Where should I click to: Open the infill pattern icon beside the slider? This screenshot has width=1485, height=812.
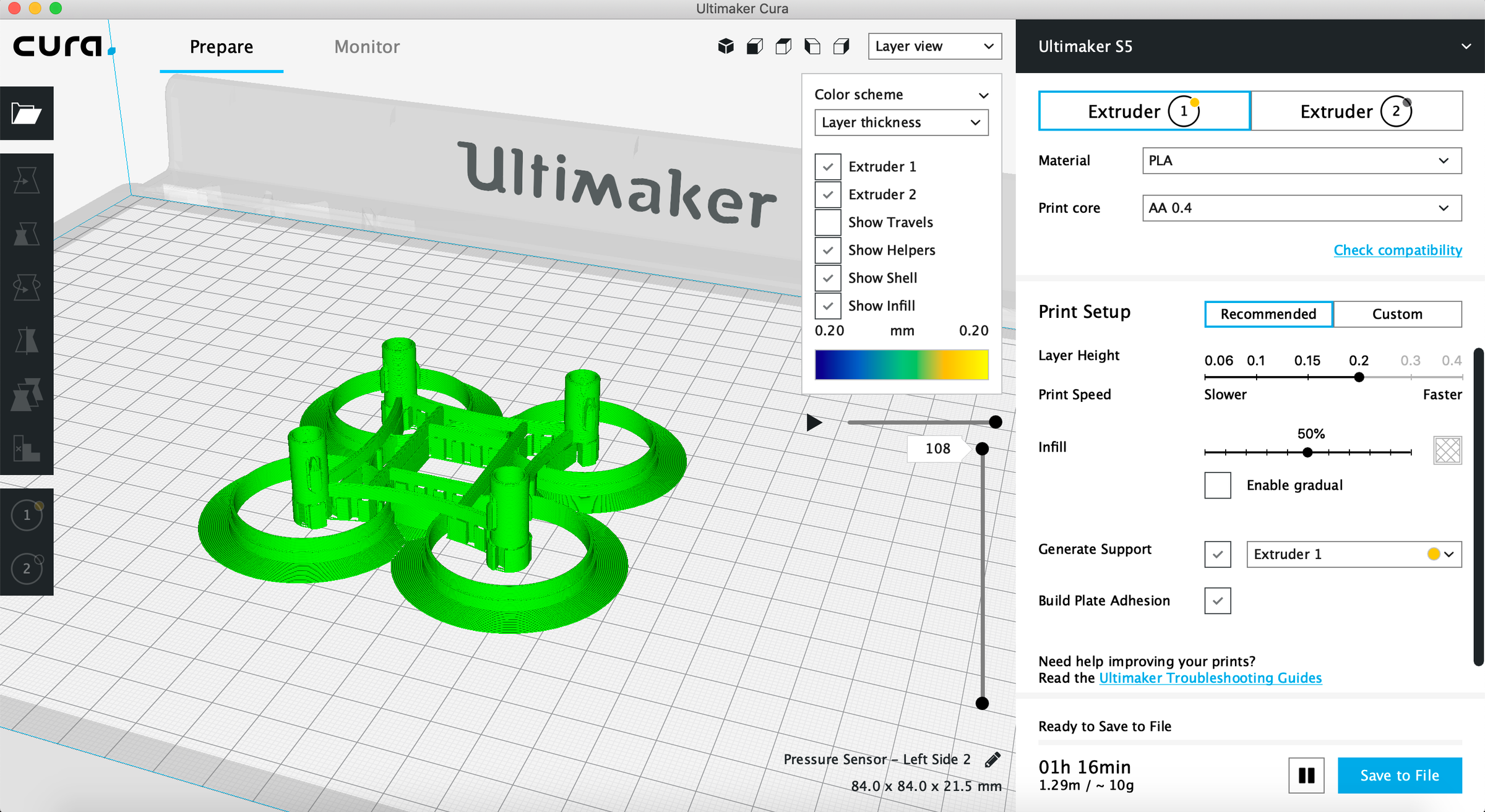tap(1447, 450)
